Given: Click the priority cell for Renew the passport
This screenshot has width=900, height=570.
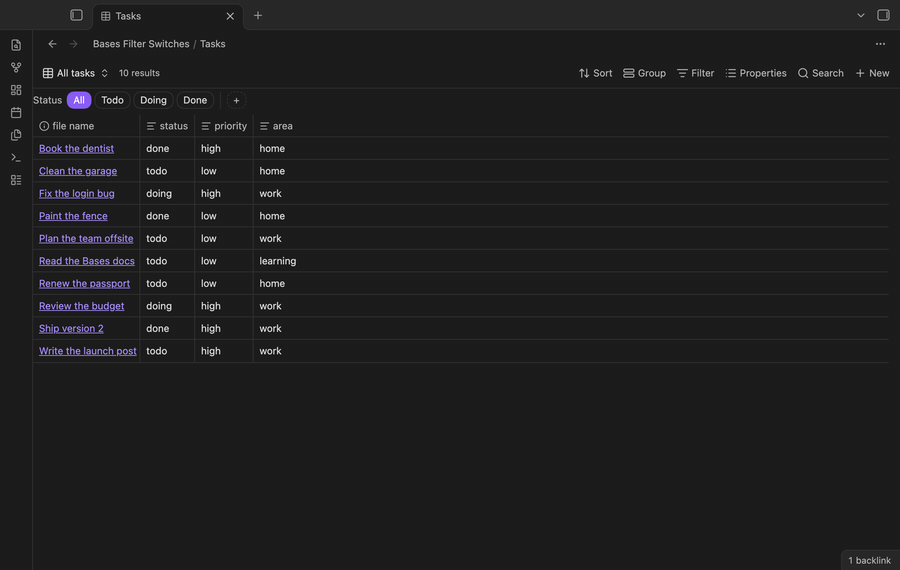Looking at the screenshot, I should pyautogui.click(x=224, y=284).
